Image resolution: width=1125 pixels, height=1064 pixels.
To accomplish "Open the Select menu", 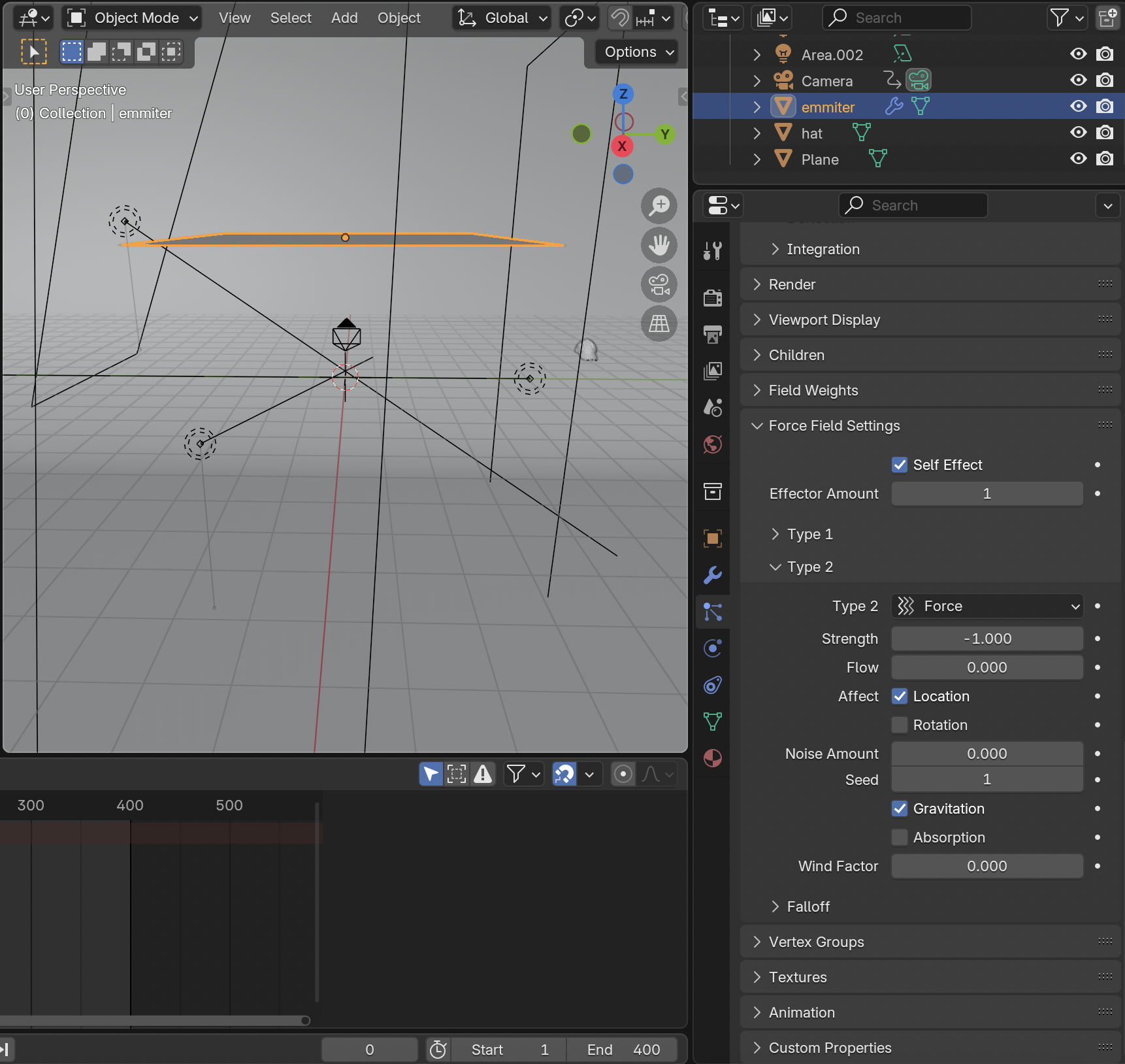I will pyautogui.click(x=291, y=18).
